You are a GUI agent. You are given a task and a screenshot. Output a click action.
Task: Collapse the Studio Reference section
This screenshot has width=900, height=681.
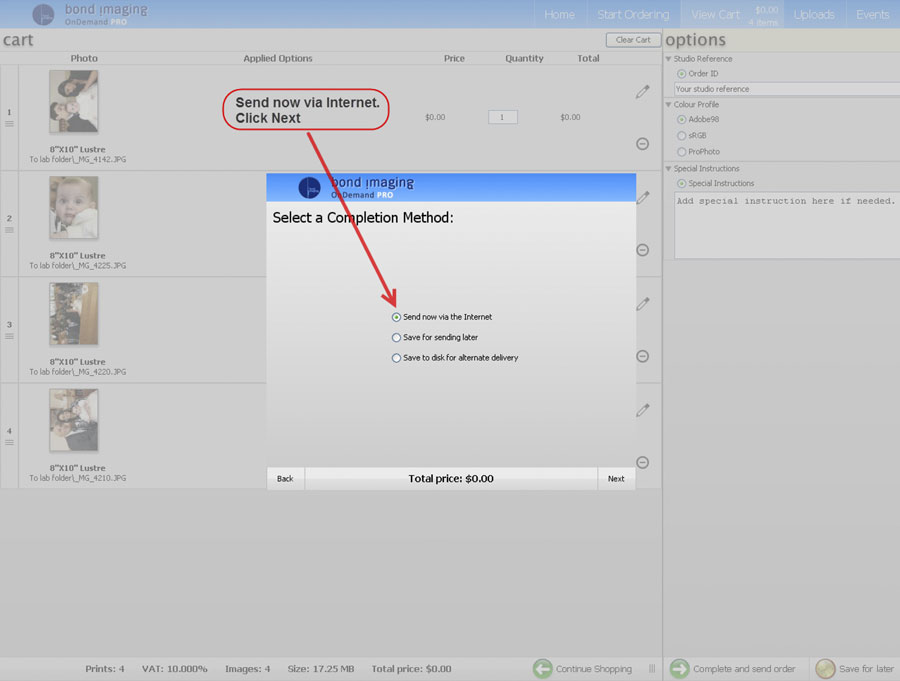click(x=669, y=59)
